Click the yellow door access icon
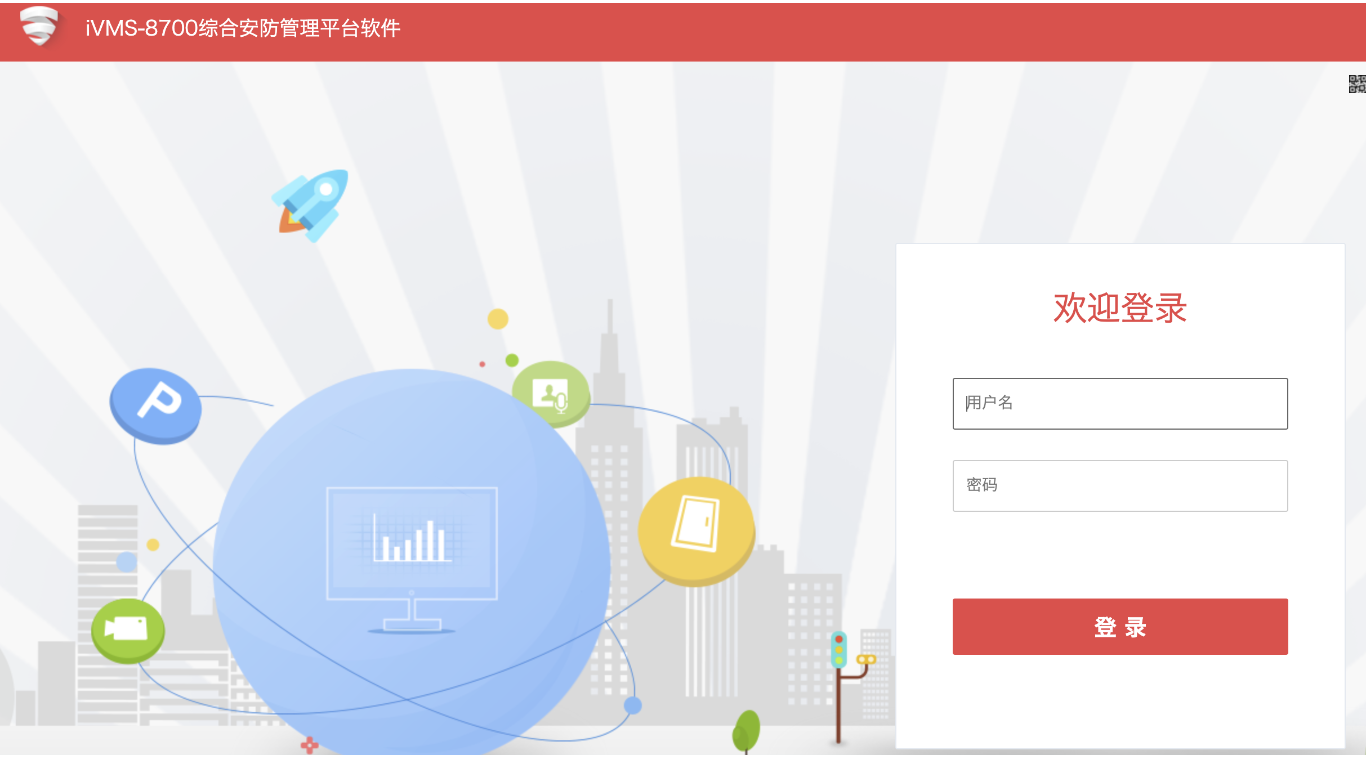This screenshot has width=1369, height=763. [696, 530]
